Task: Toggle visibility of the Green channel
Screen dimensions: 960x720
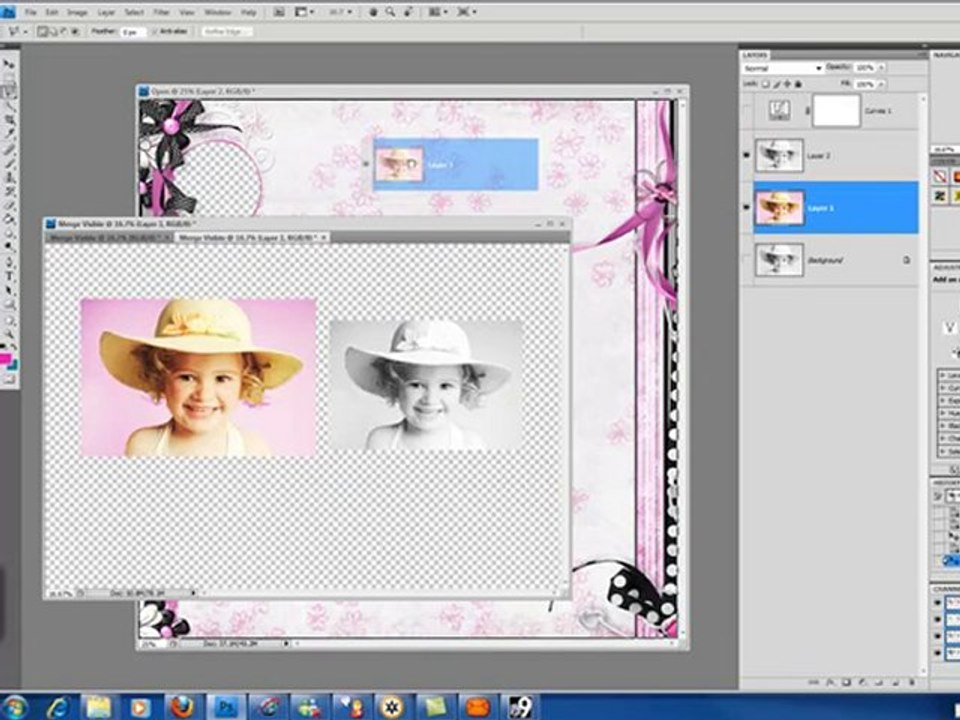Action: pos(937,637)
